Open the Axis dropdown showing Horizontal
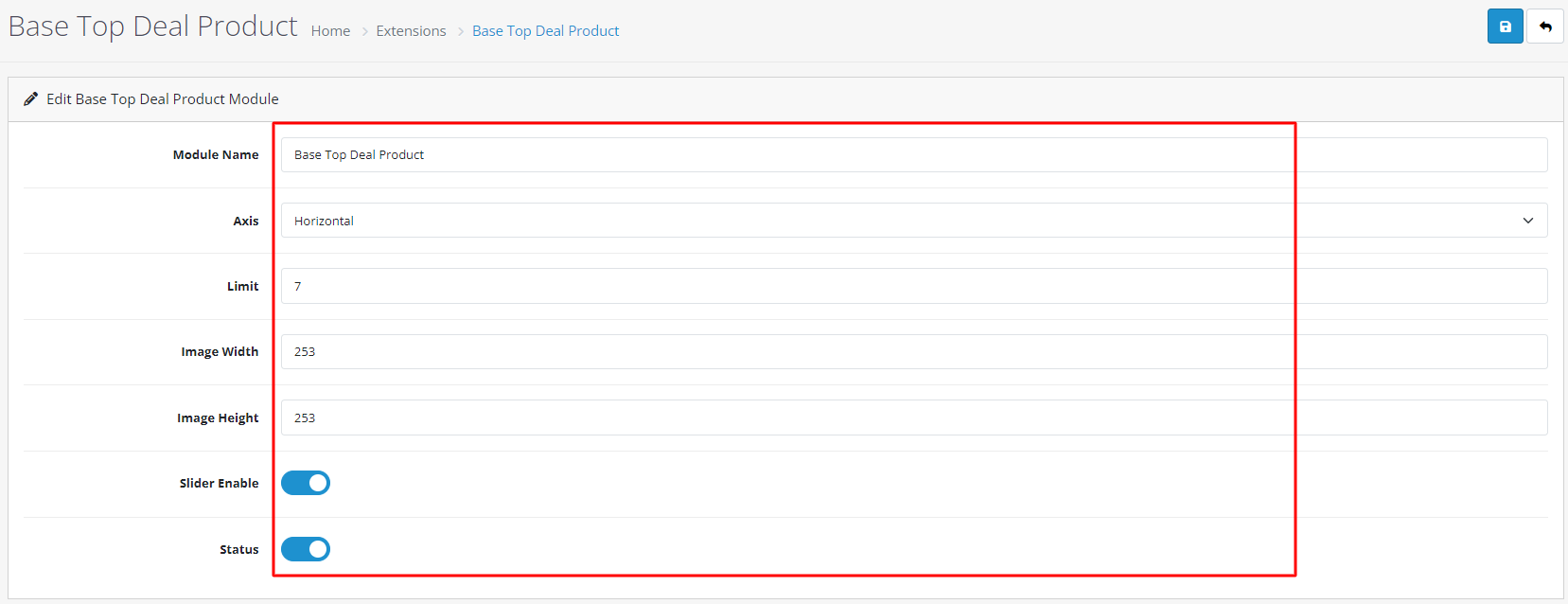 coord(913,221)
